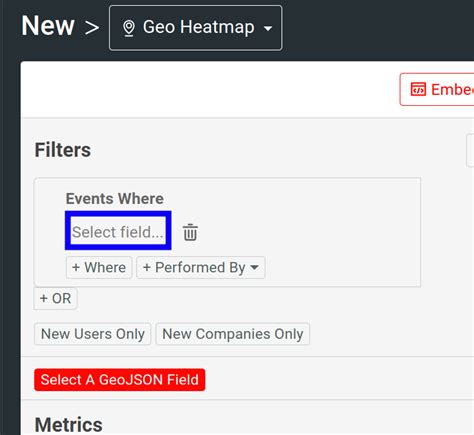The image size is (474, 435).
Task: Click the Filters section heading
Action: [x=63, y=150]
